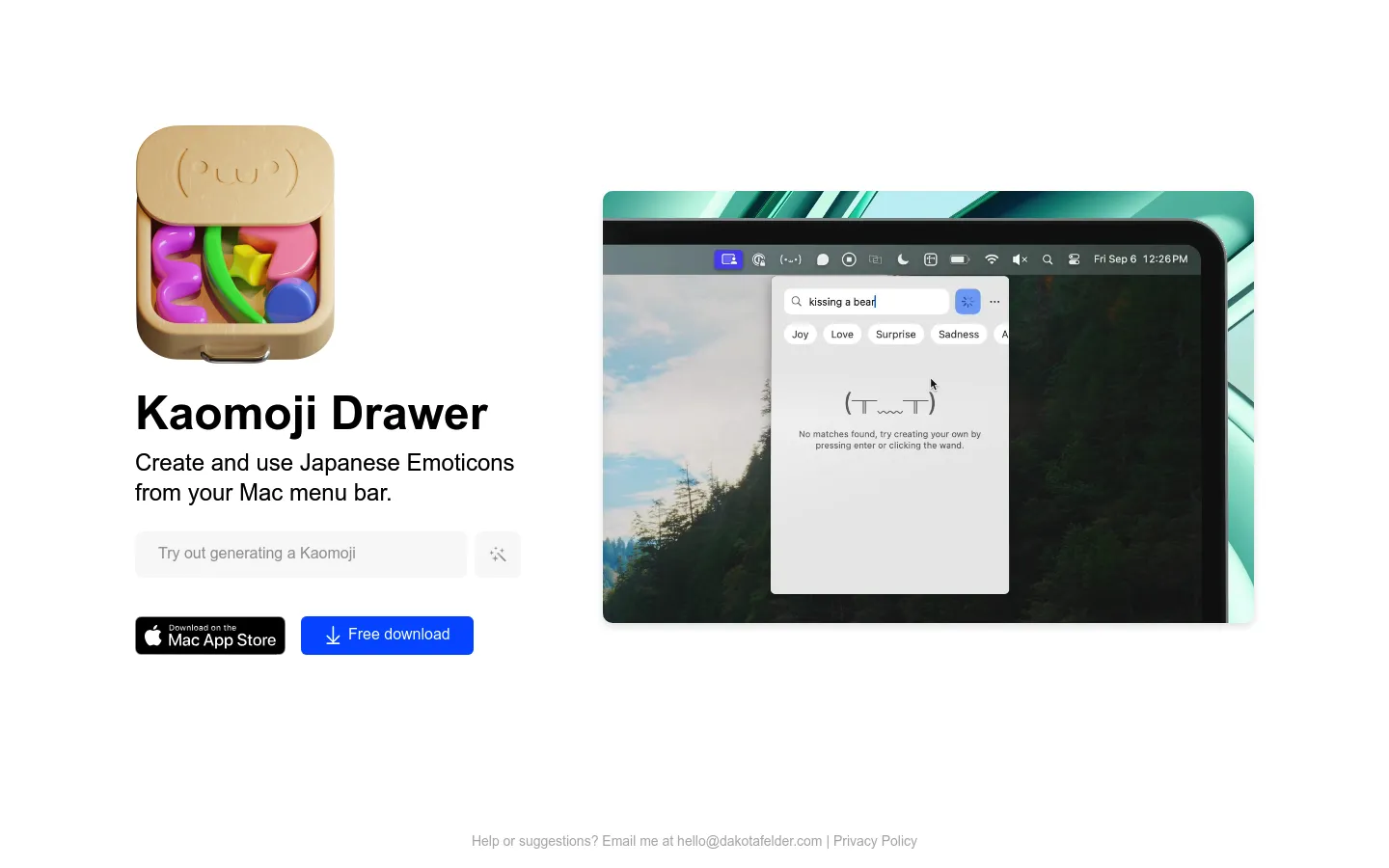Click the Control Center icon in preview menu bar
Viewport: 1389px width, 868px height.
pyautogui.click(x=1074, y=259)
